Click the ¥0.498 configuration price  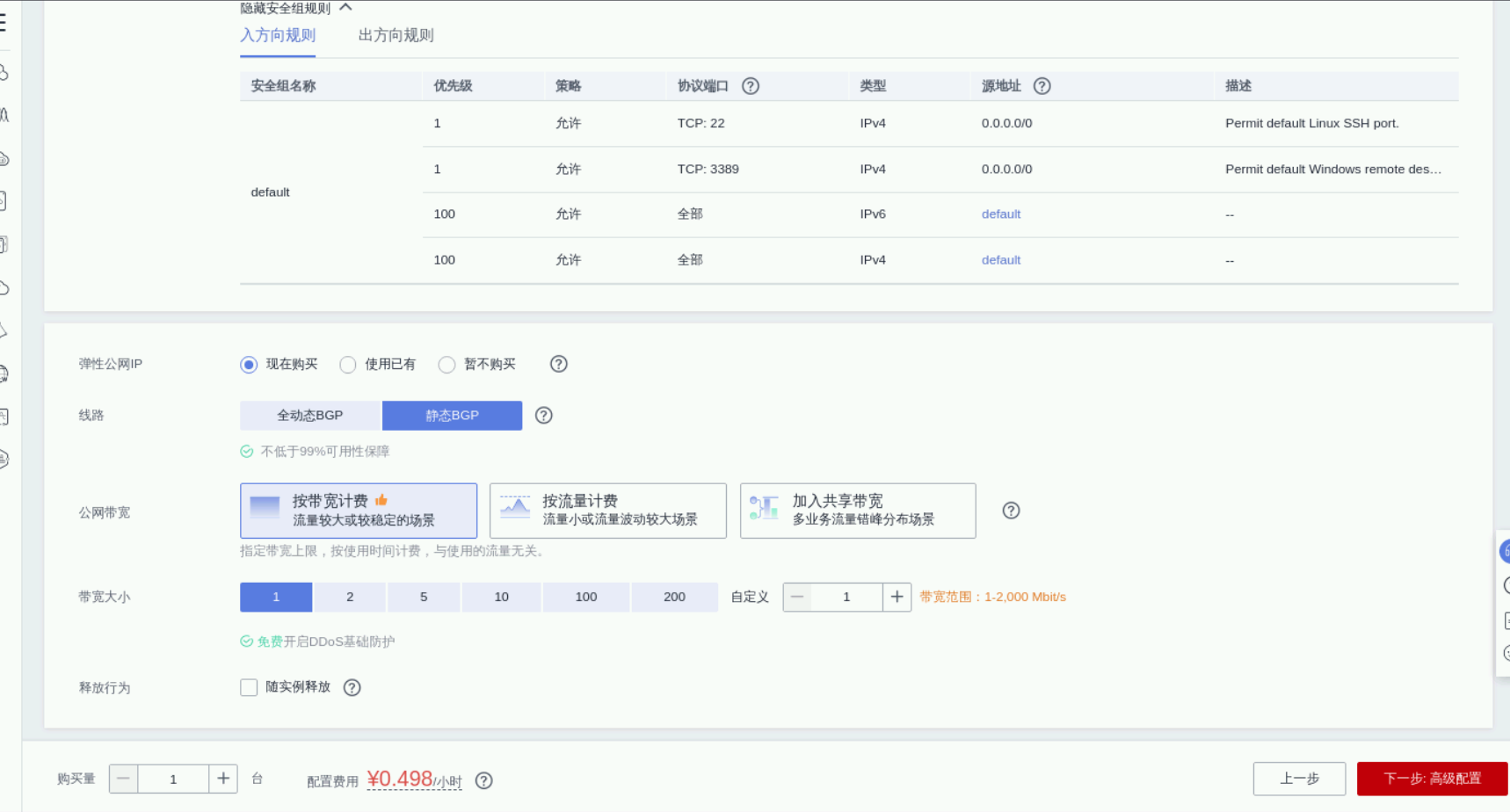400,779
